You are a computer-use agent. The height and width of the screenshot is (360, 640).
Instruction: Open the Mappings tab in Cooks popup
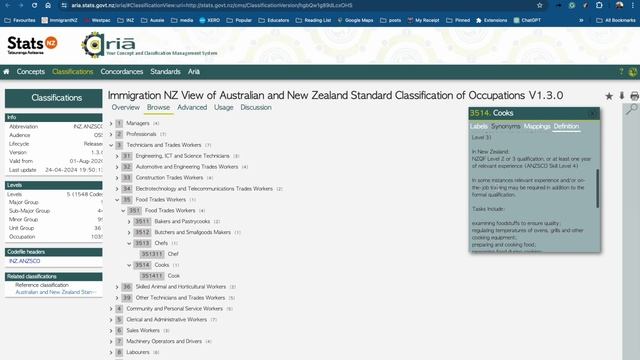[x=537, y=126]
